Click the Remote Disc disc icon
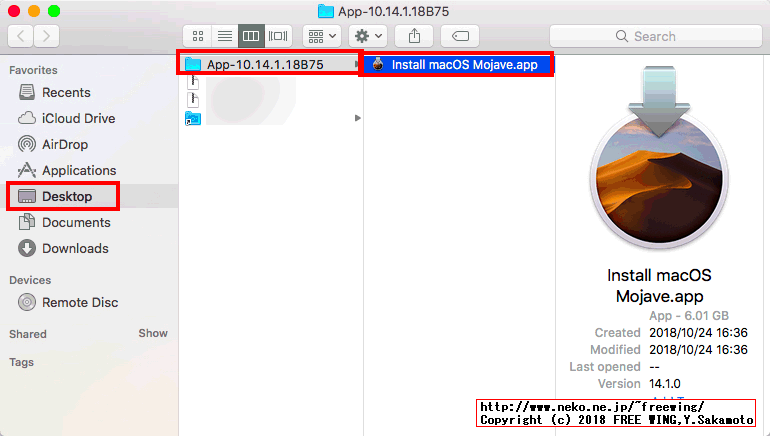This screenshot has width=770, height=436. 27,302
